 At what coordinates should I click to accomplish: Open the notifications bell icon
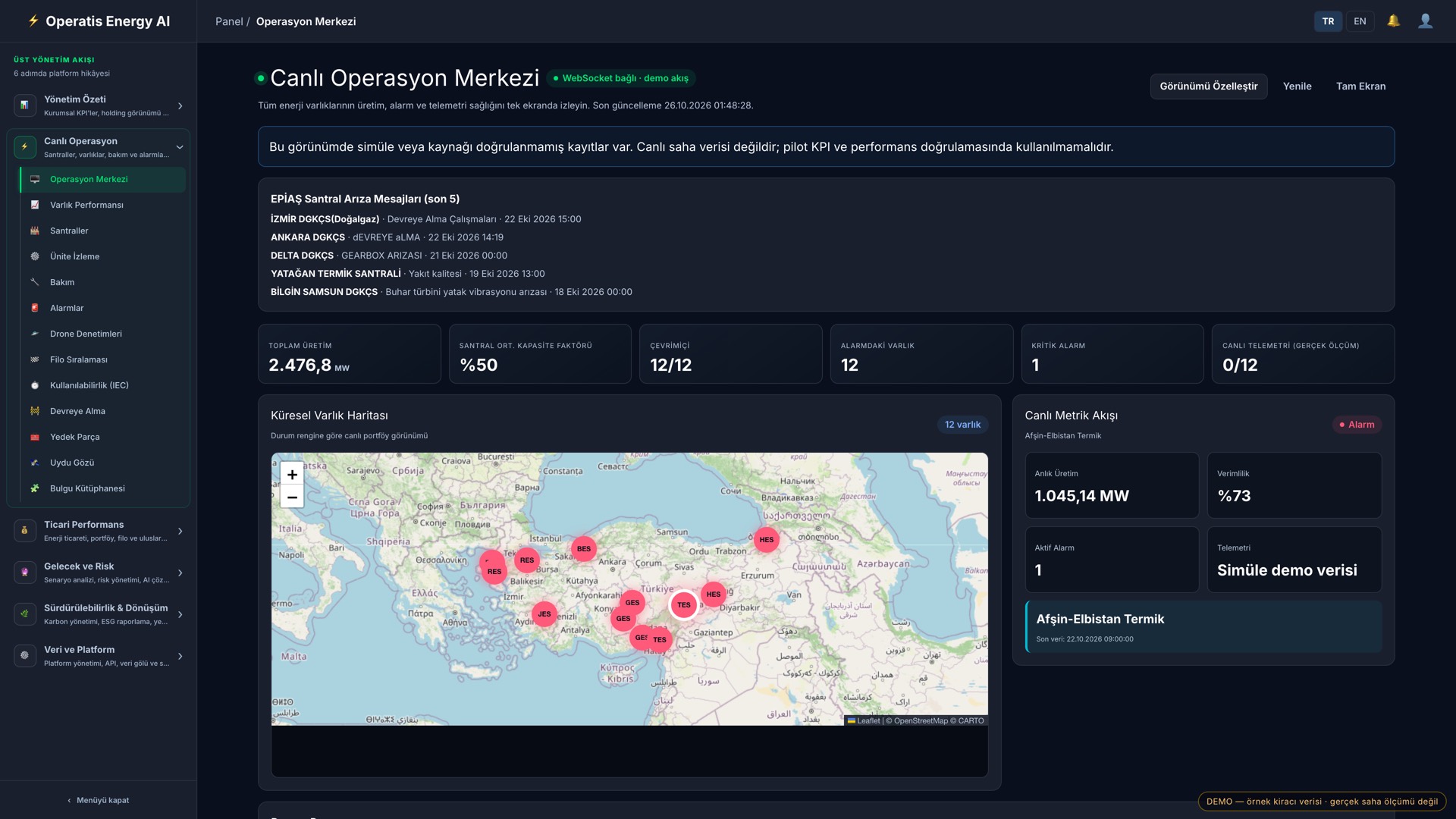click(x=1393, y=21)
